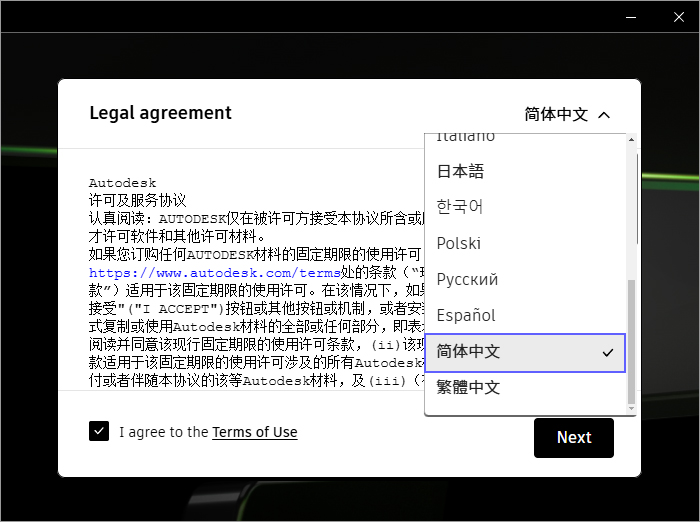Click the Next button

pyautogui.click(x=574, y=438)
